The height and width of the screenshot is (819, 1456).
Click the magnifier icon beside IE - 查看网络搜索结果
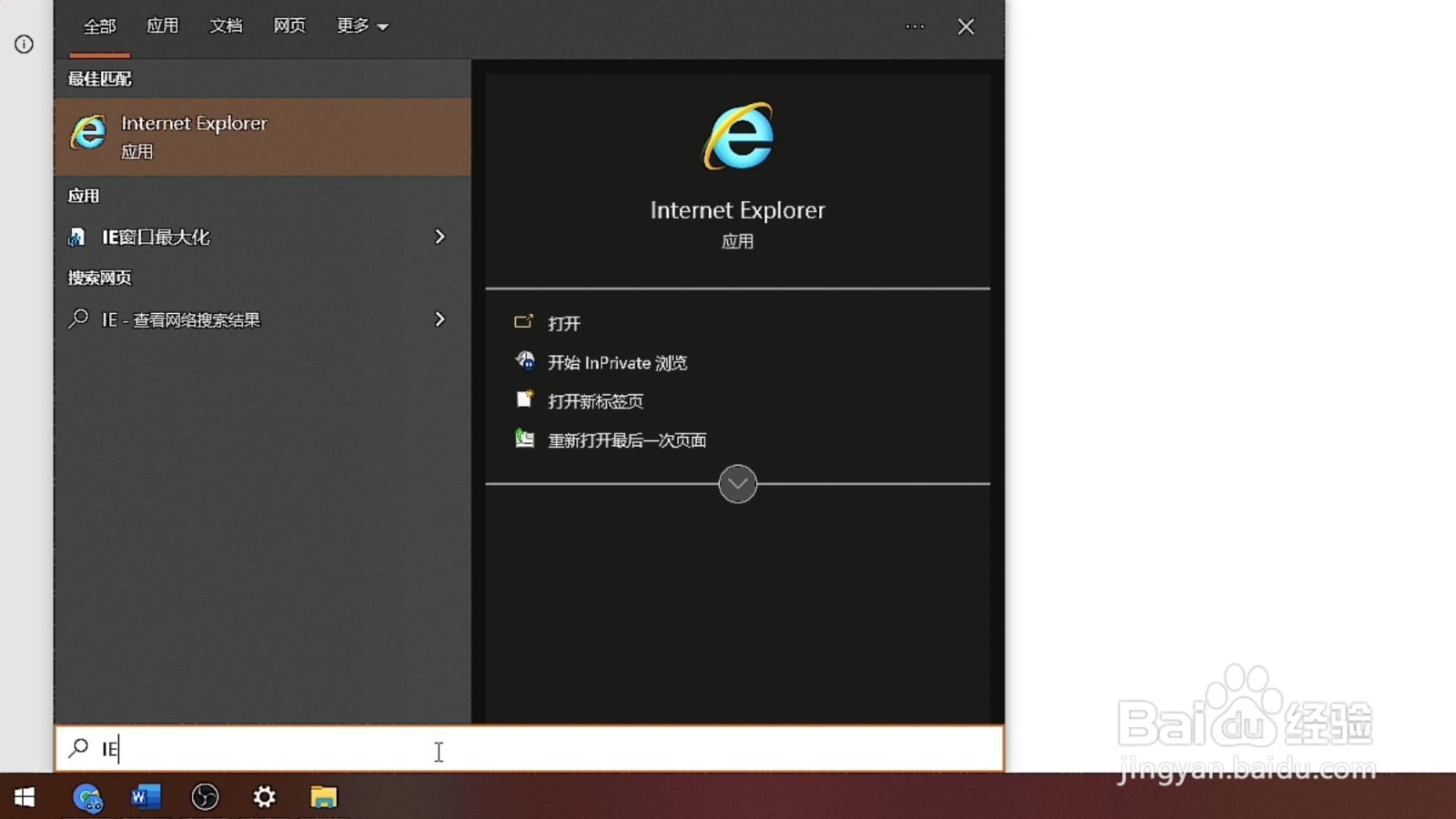[x=78, y=318]
